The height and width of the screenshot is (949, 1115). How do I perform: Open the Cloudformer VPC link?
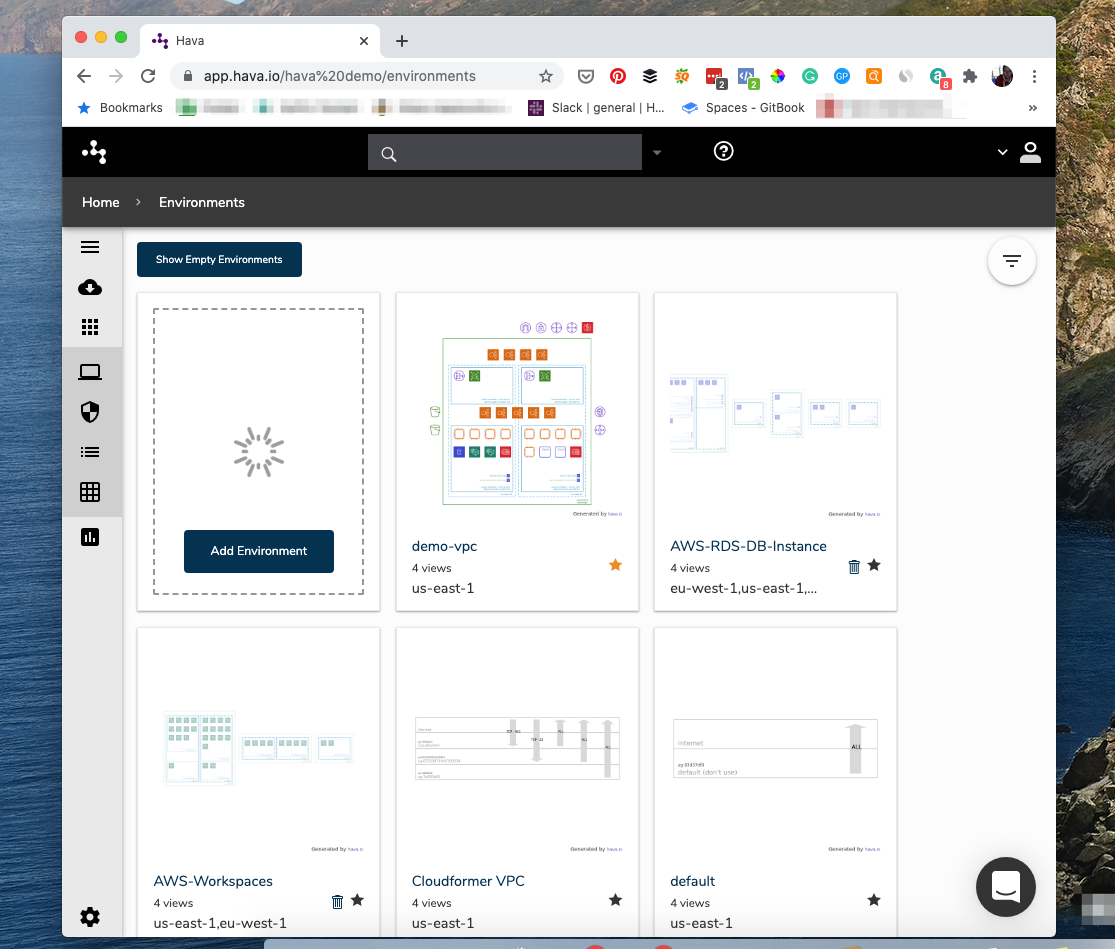coord(468,881)
